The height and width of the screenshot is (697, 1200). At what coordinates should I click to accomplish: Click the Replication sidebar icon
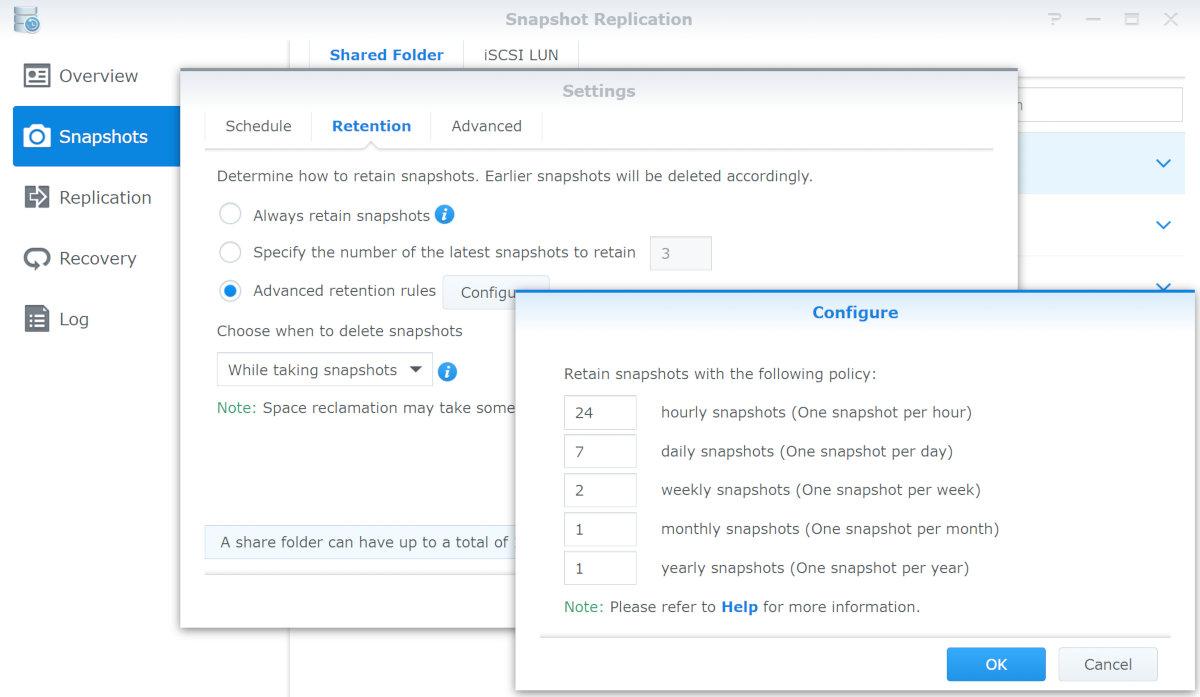click(x=37, y=197)
